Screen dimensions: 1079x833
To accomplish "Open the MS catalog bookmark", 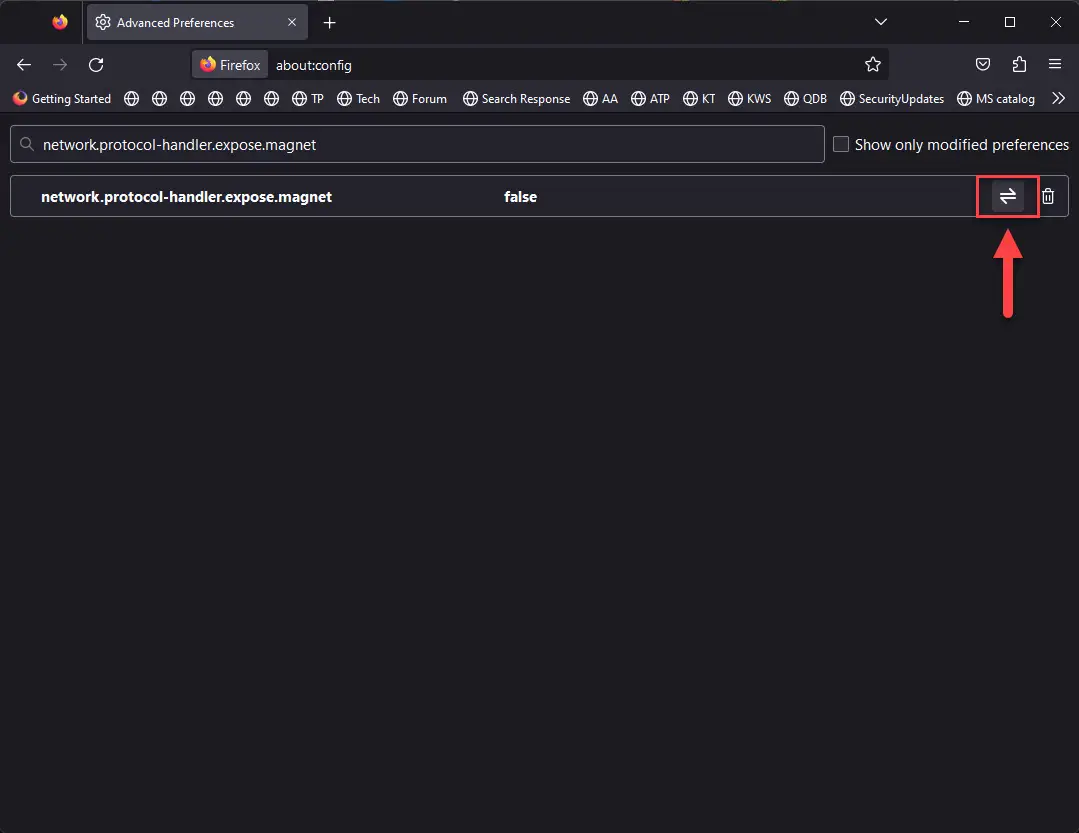I will pyautogui.click(x=996, y=98).
